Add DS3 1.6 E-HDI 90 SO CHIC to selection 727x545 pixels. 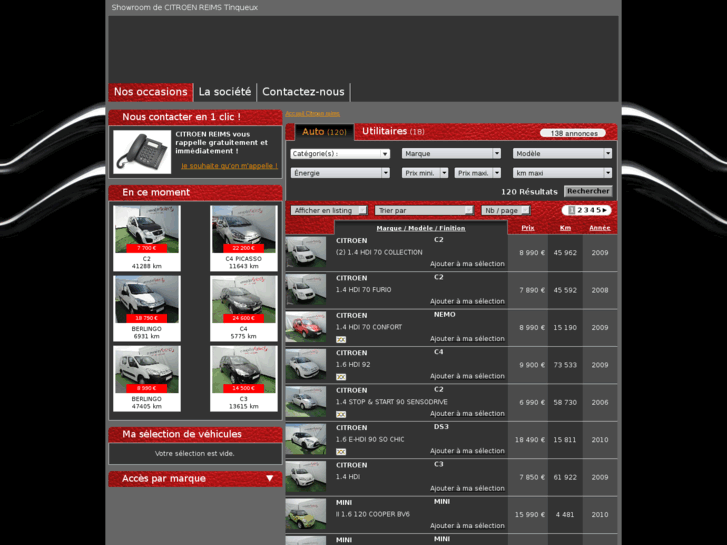tap(467, 451)
